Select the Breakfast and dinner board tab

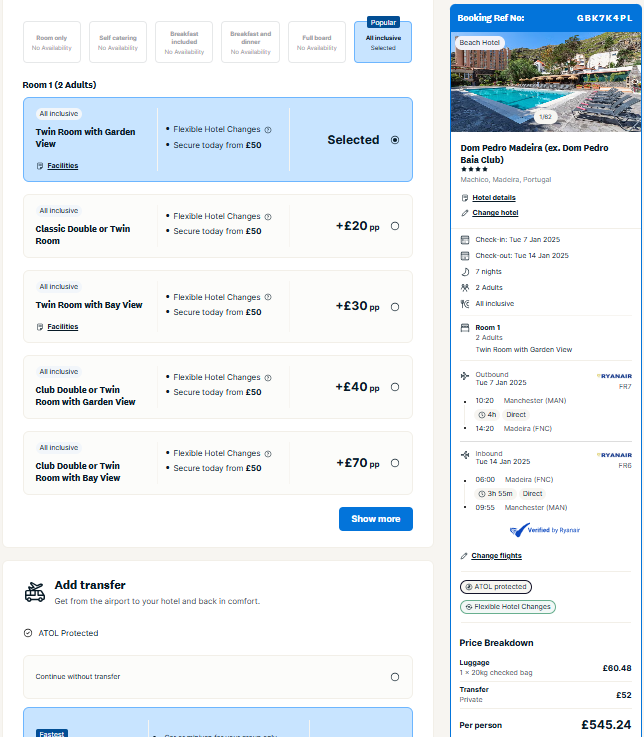pos(251,42)
